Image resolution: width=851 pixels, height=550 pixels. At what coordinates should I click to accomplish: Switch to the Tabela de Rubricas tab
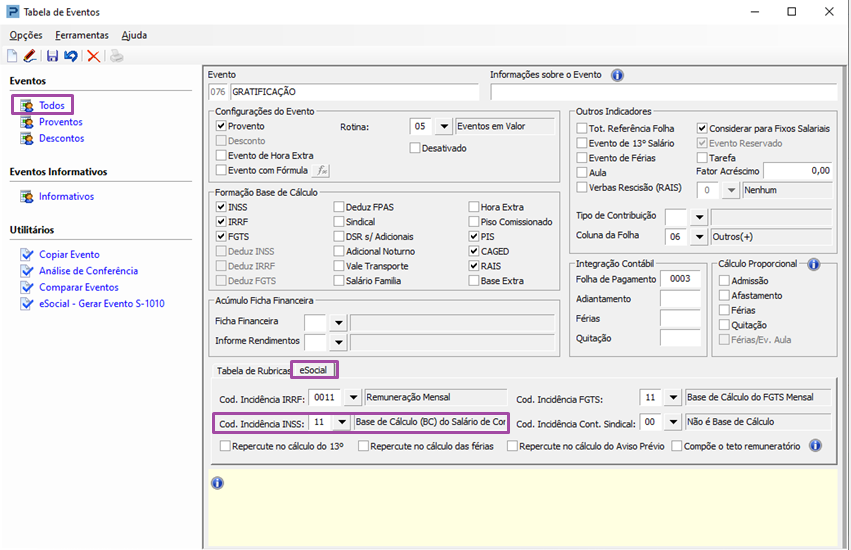[253, 371]
